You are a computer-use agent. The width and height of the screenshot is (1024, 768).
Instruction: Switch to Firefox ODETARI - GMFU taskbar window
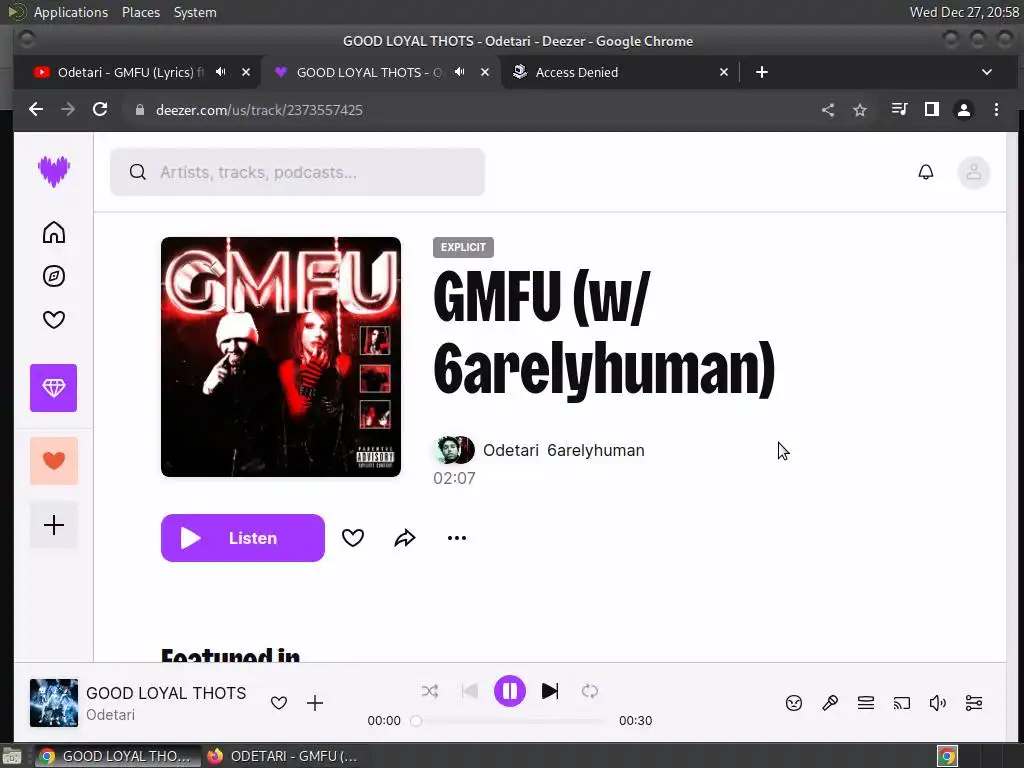[282, 756]
